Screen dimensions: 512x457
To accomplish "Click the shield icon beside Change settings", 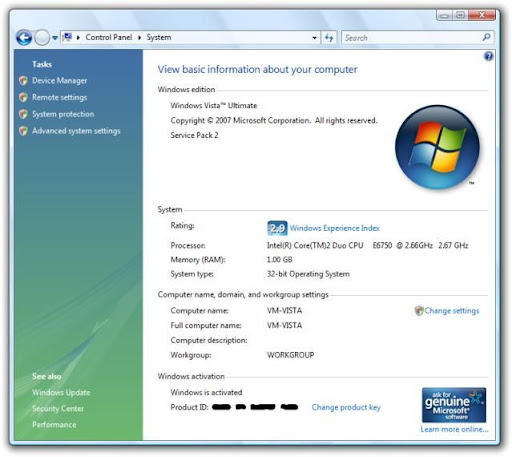I will tap(419, 311).
